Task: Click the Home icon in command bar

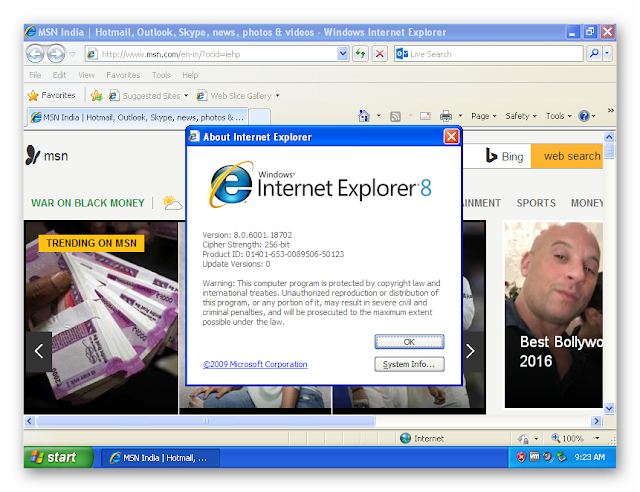Action: pyautogui.click(x=364, y=116)
